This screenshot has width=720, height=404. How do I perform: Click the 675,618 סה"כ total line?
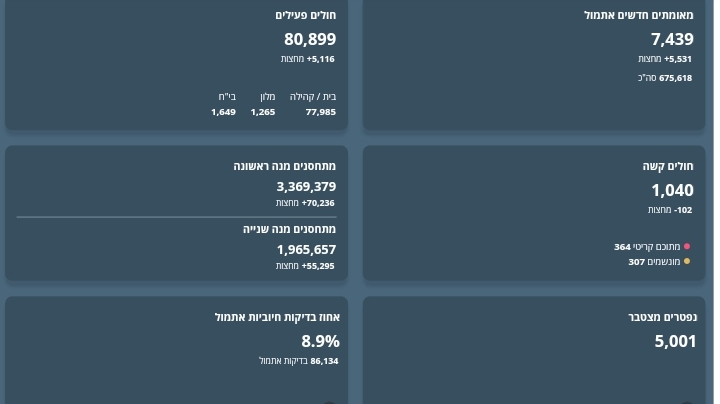pyautogui.click(x=665, y=78)
